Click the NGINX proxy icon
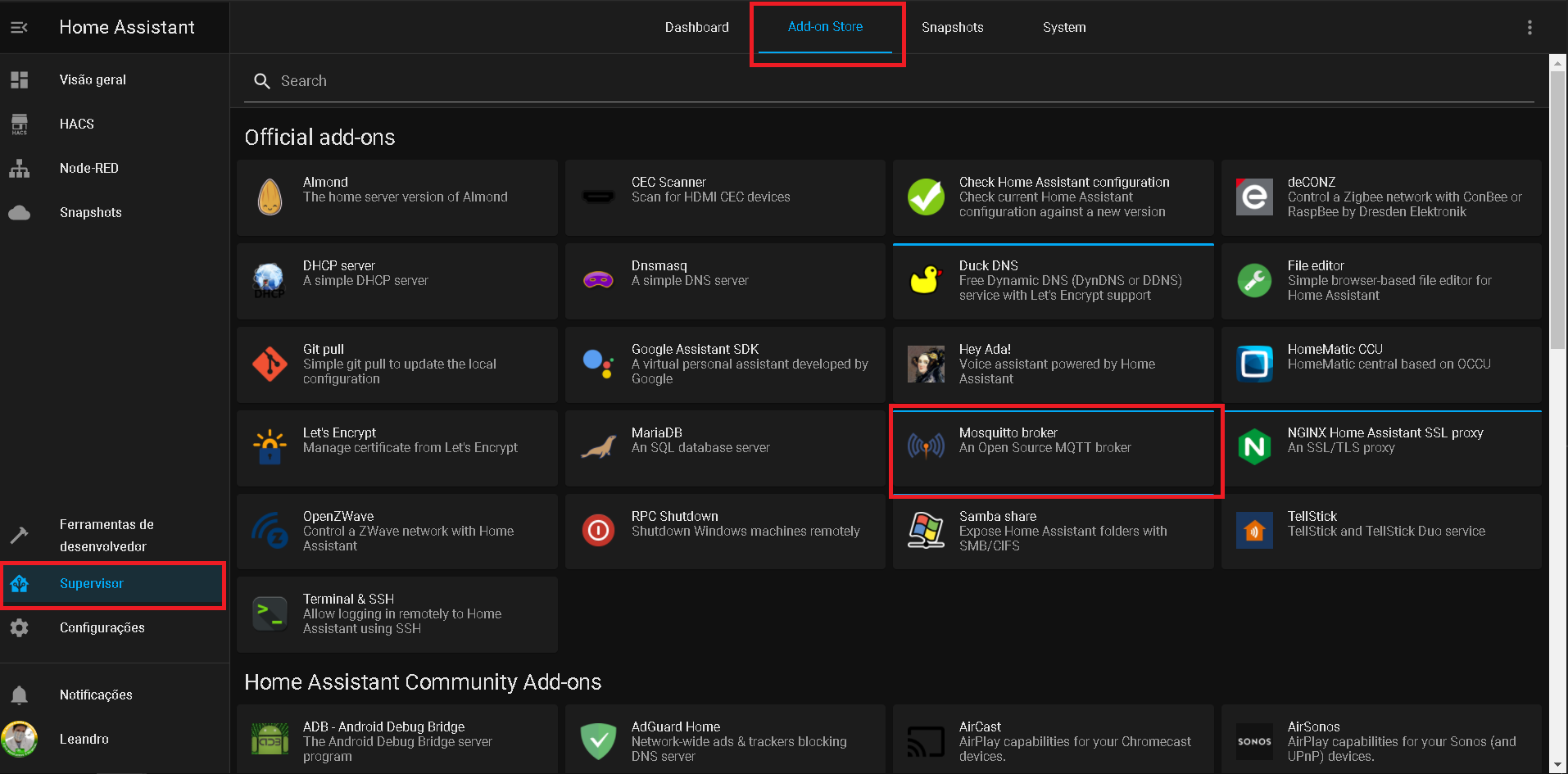Image resolution: width=1568 pixels, height=774 pixels. tap(1254, 447)
